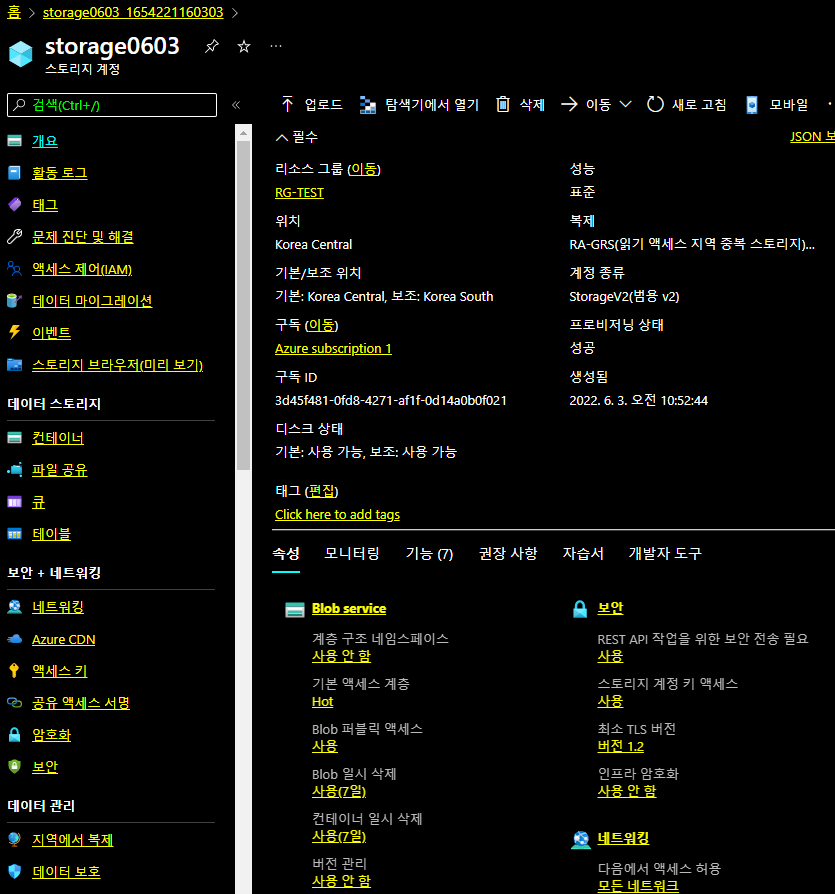Click the 태그 tag icon in sidebar
The height and width of the screenshot is (894, 835).
coord(15,205)
